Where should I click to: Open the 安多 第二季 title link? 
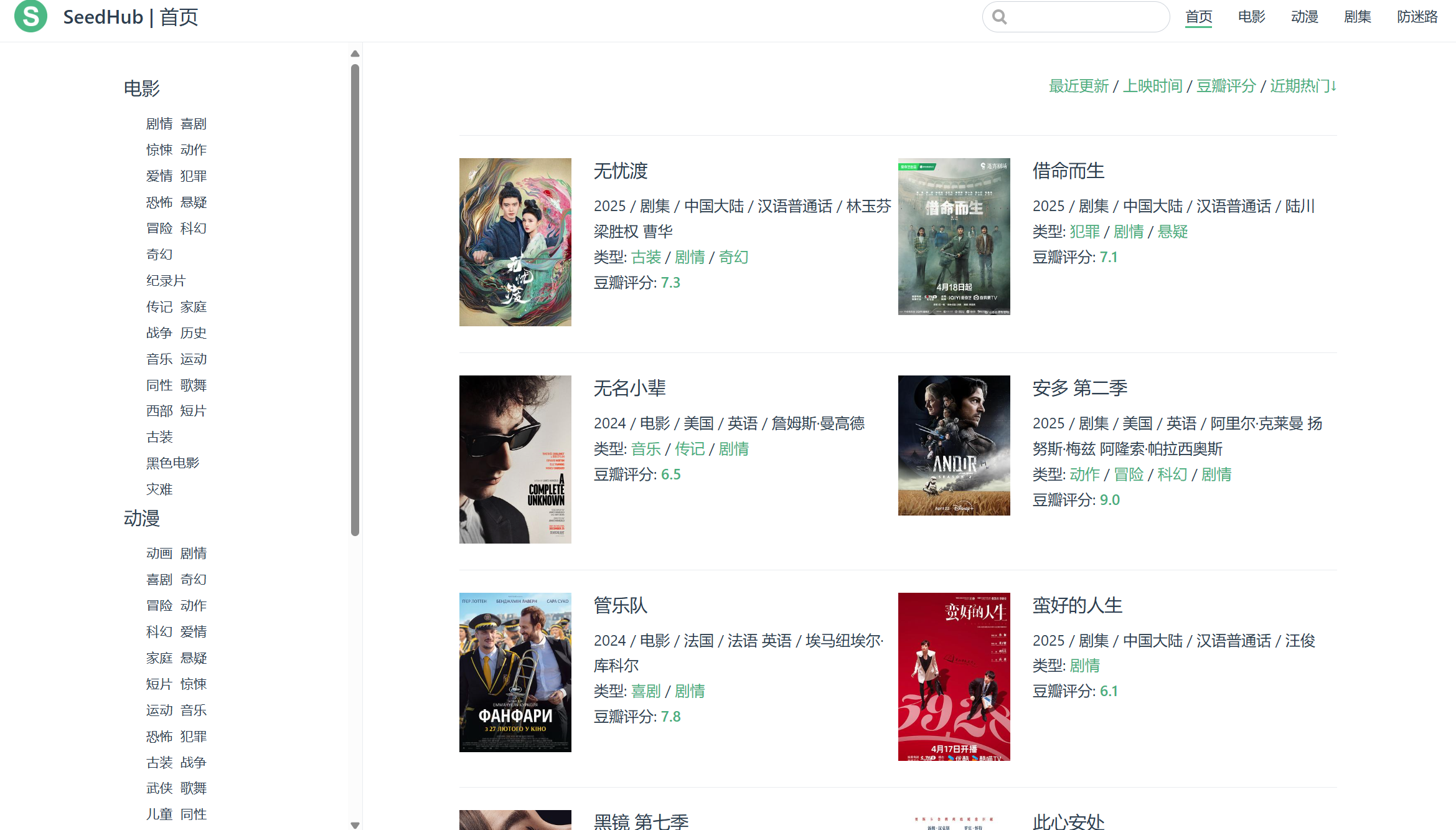[x=1079, y=388]
